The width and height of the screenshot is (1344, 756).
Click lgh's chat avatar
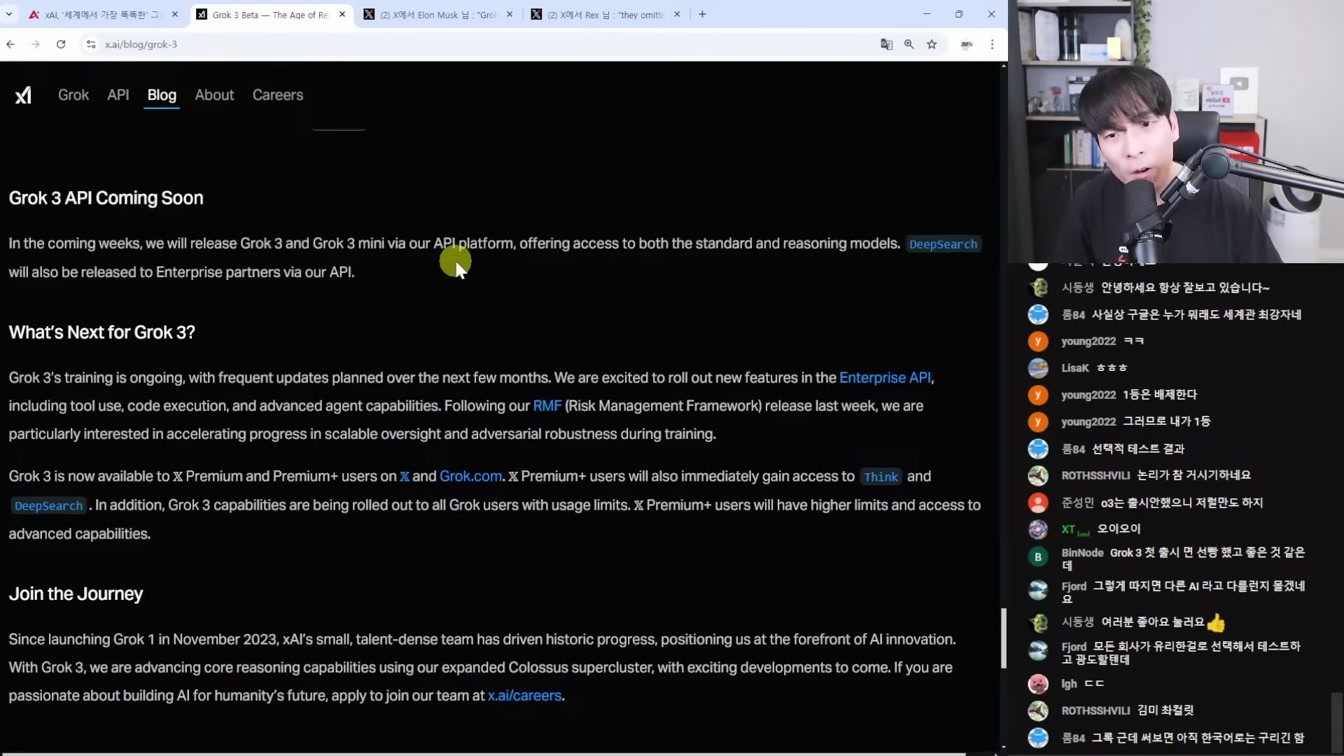1038,684
